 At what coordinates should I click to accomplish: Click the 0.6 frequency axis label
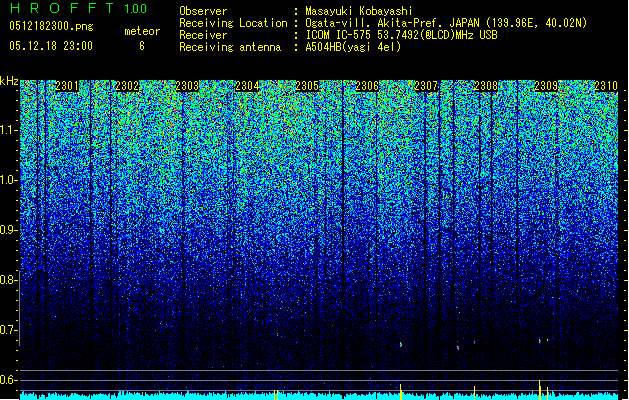click(8, 380)
